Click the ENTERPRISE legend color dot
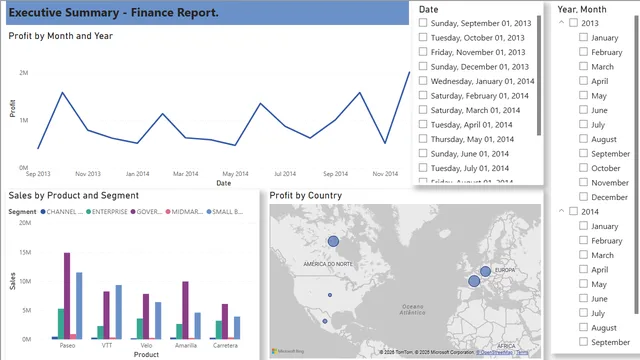The image size is (640, 360). tap(89, 211)
